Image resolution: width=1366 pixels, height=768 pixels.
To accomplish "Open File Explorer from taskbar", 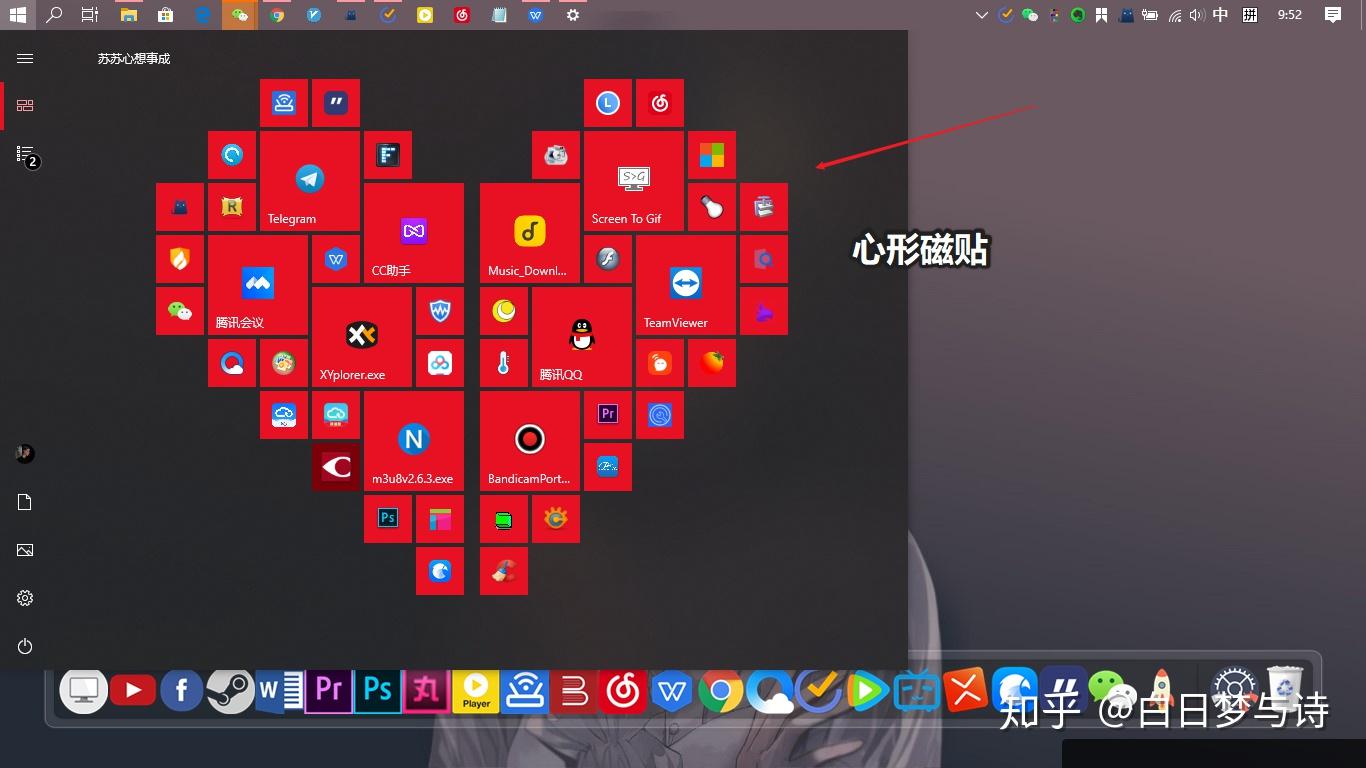I will (128, 15).
